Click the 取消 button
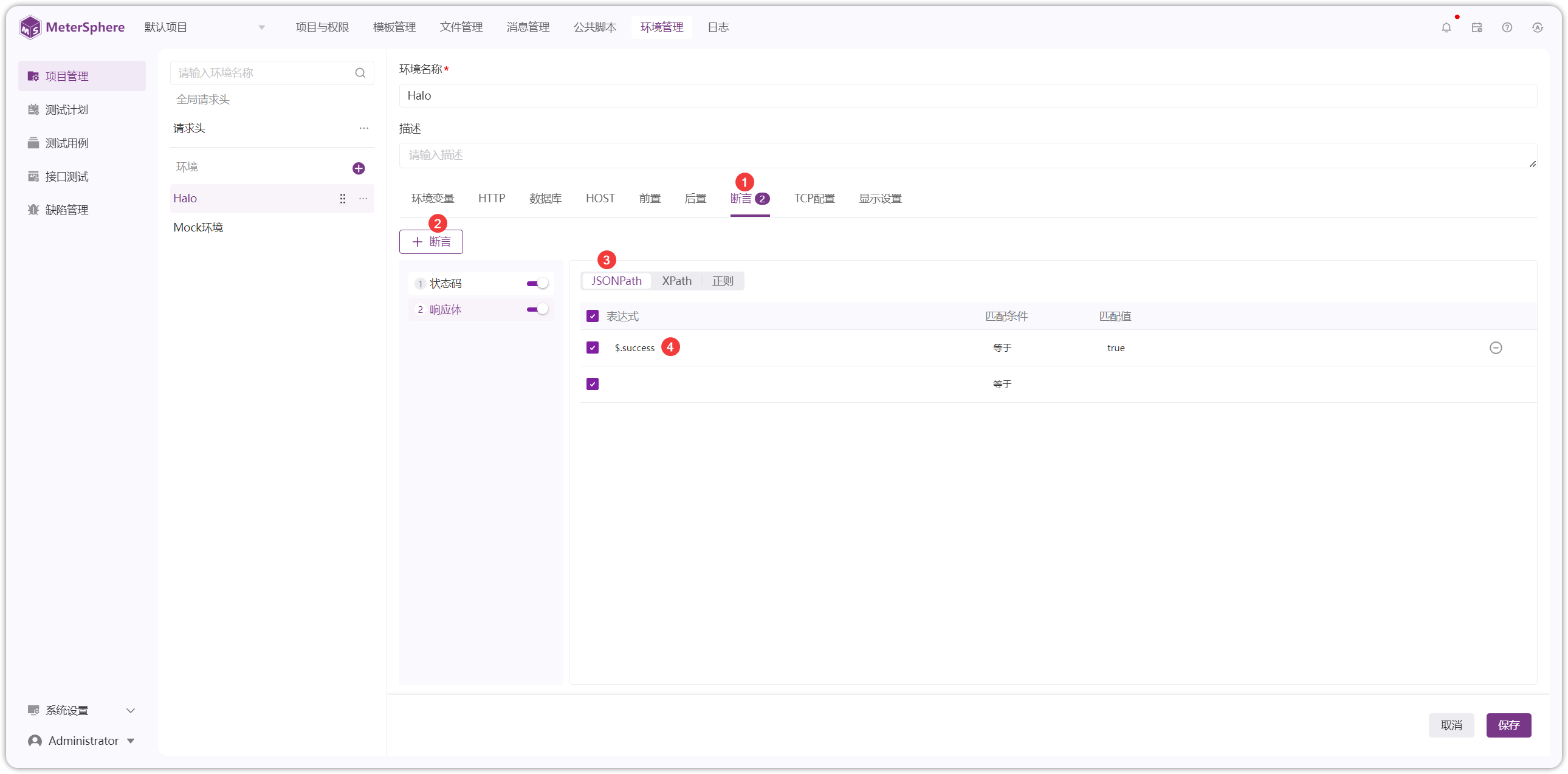 pos(1451,725)
